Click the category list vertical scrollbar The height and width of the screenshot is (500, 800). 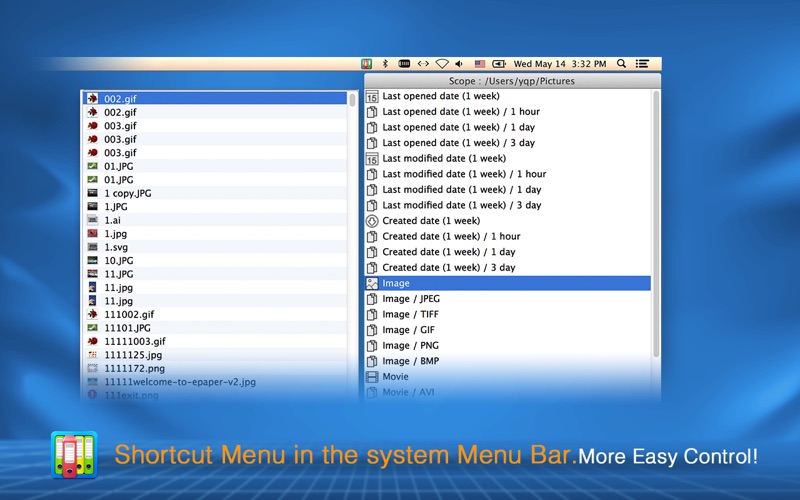coord(656,220)
